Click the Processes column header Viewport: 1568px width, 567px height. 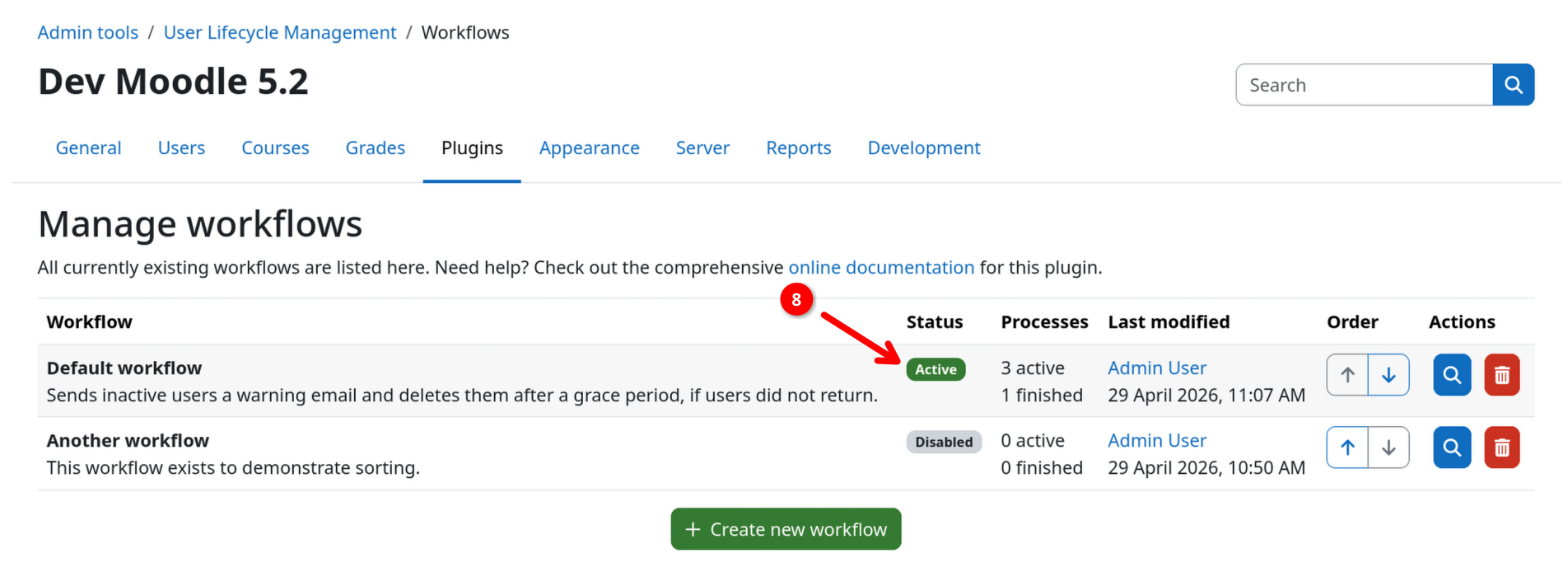pos(1044,322)
